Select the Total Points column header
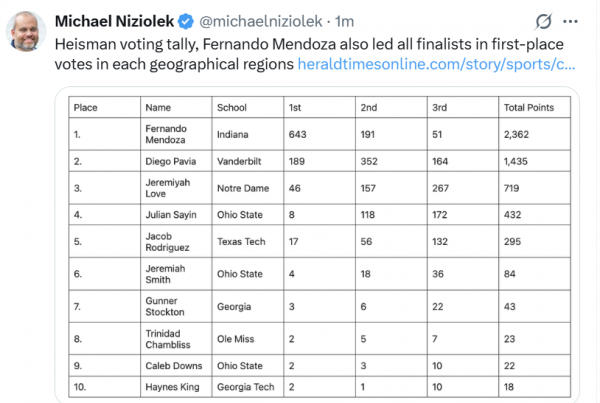Image resolution: width=600 pixels, height=403 pixels. tap(526, 107)
